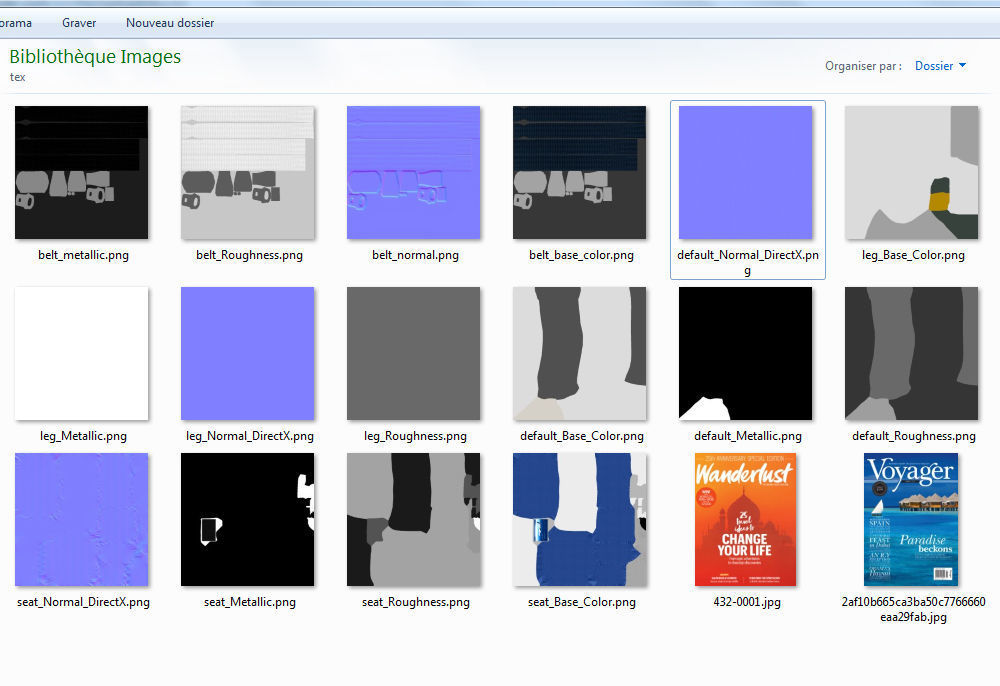Click the default_Normal_DirectX.png file name
1000x686 pixels.
pos(748,263)
